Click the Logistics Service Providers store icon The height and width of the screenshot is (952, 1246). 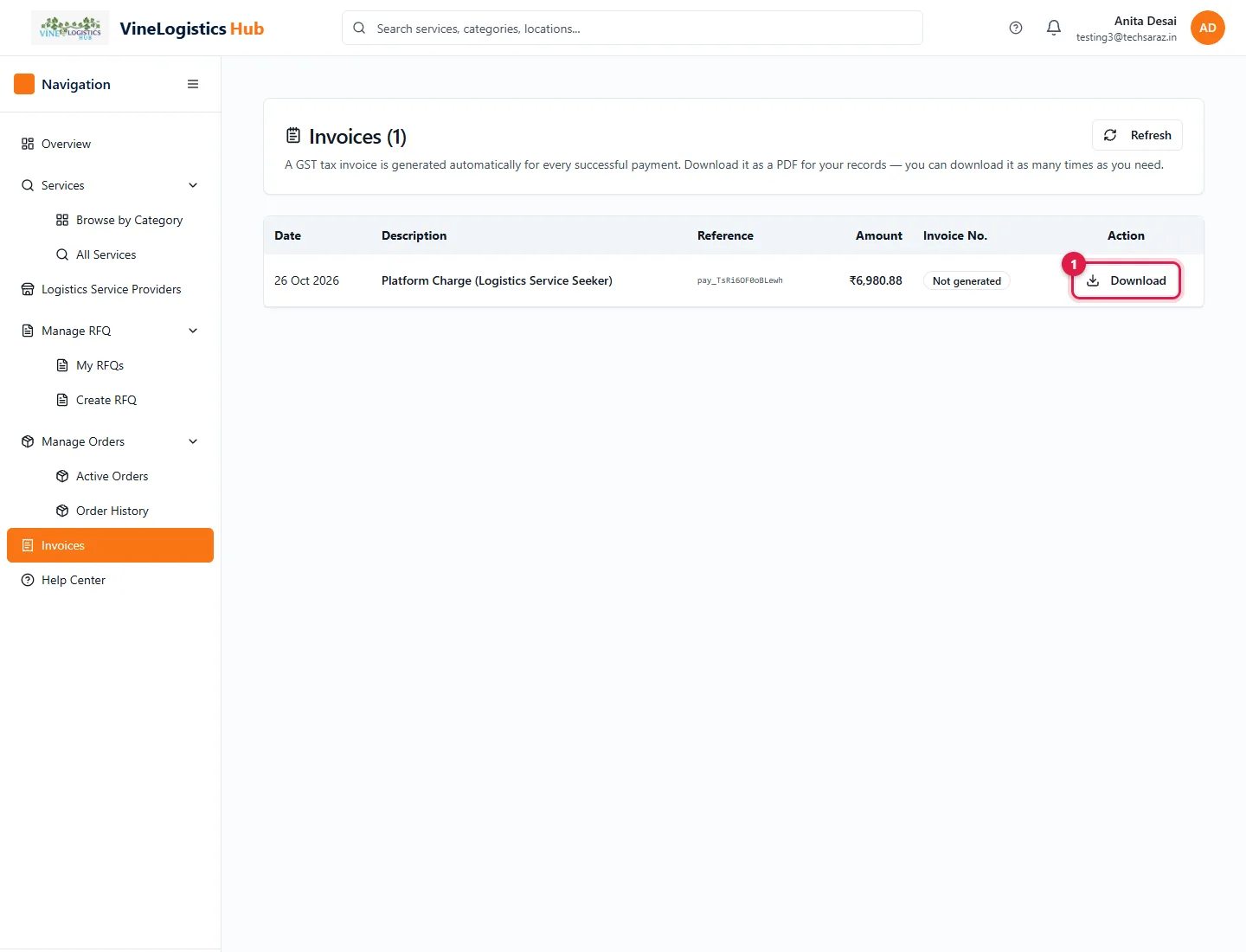coord(28,289)
